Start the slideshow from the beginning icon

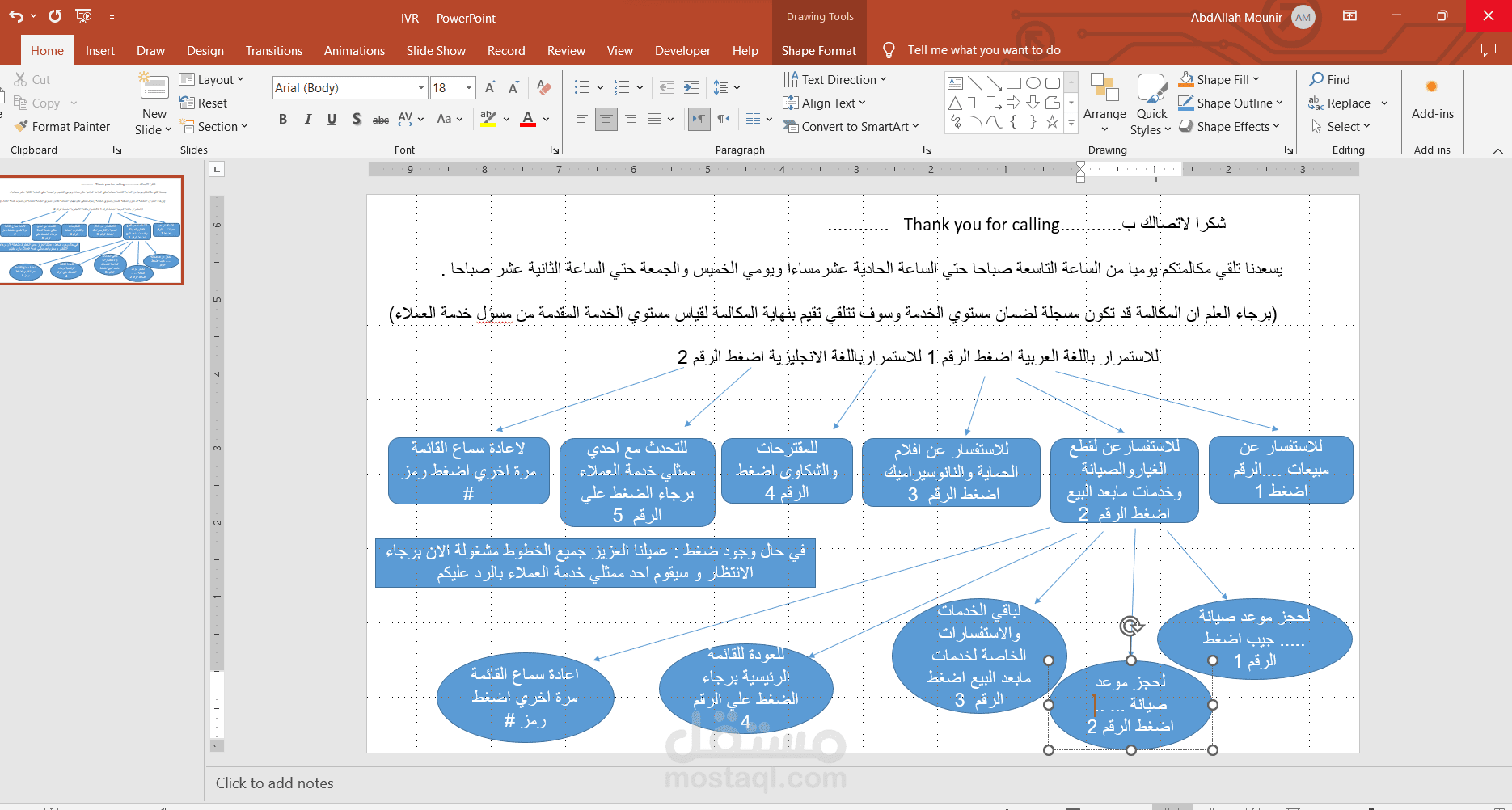pos(83,16)
